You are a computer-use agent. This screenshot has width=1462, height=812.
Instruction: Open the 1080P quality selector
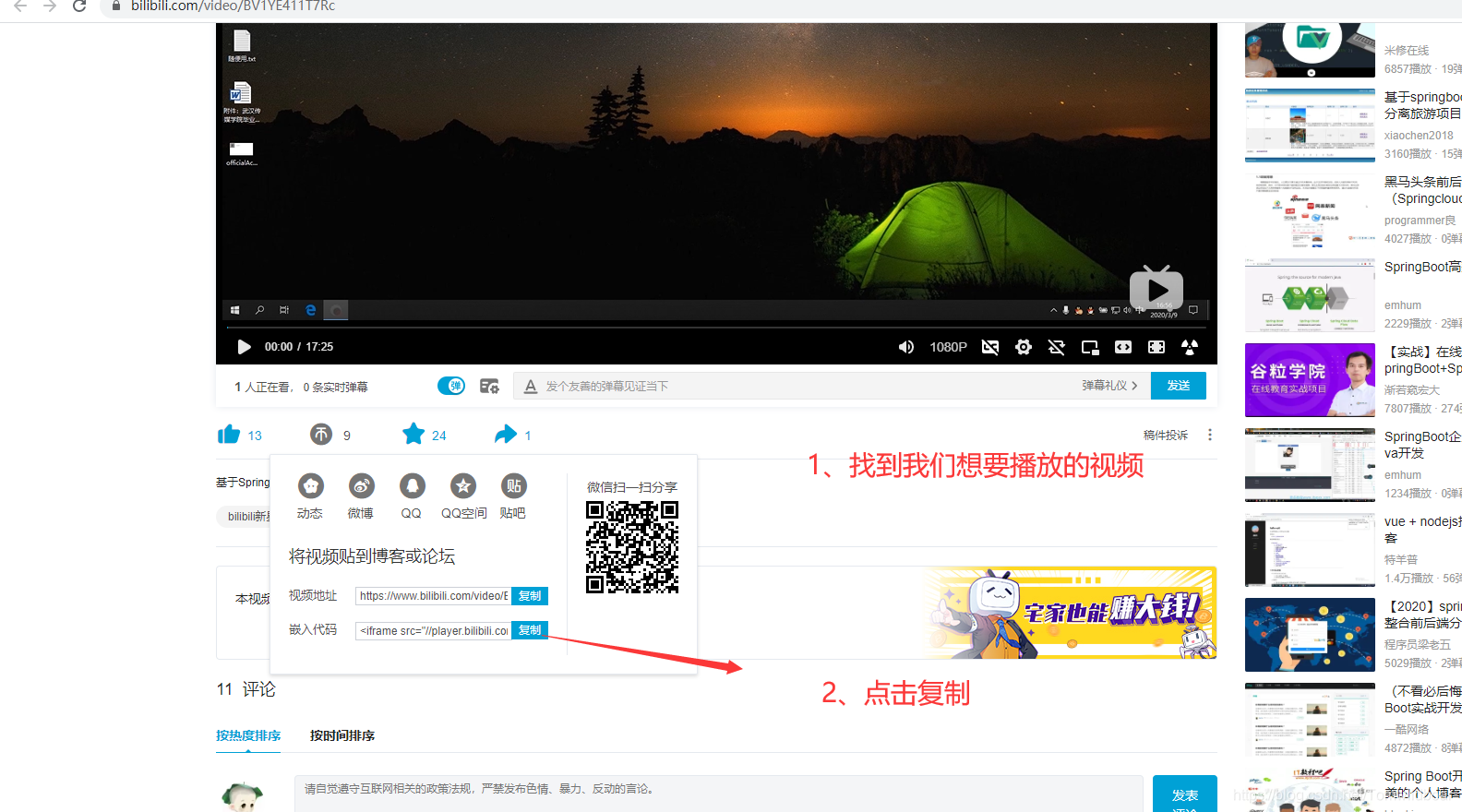tap(948, 347)
